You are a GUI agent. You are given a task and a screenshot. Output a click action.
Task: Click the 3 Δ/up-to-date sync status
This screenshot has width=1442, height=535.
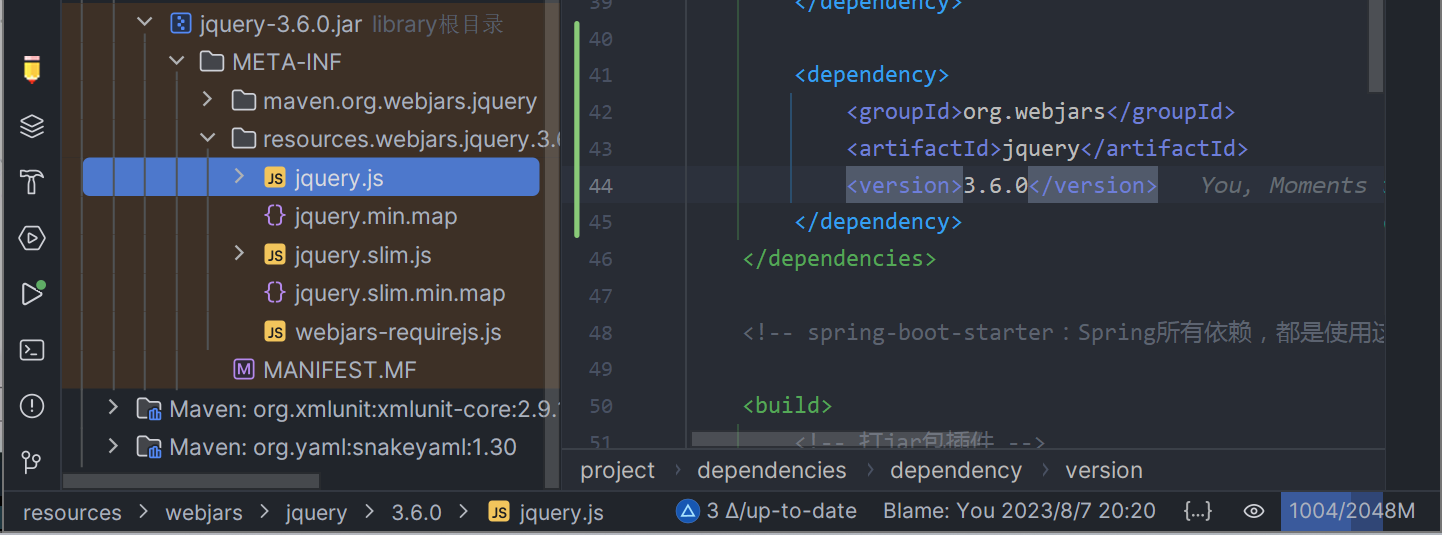[767, 512]
